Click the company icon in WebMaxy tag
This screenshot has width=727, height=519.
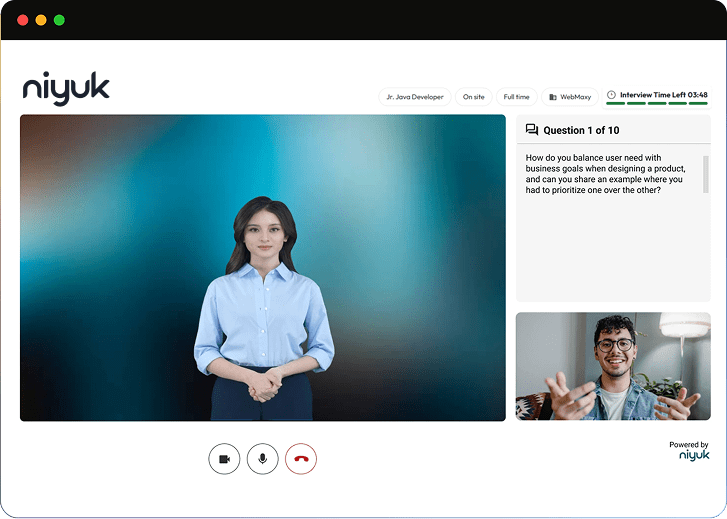pyautogui.click(x=553, y=97)
